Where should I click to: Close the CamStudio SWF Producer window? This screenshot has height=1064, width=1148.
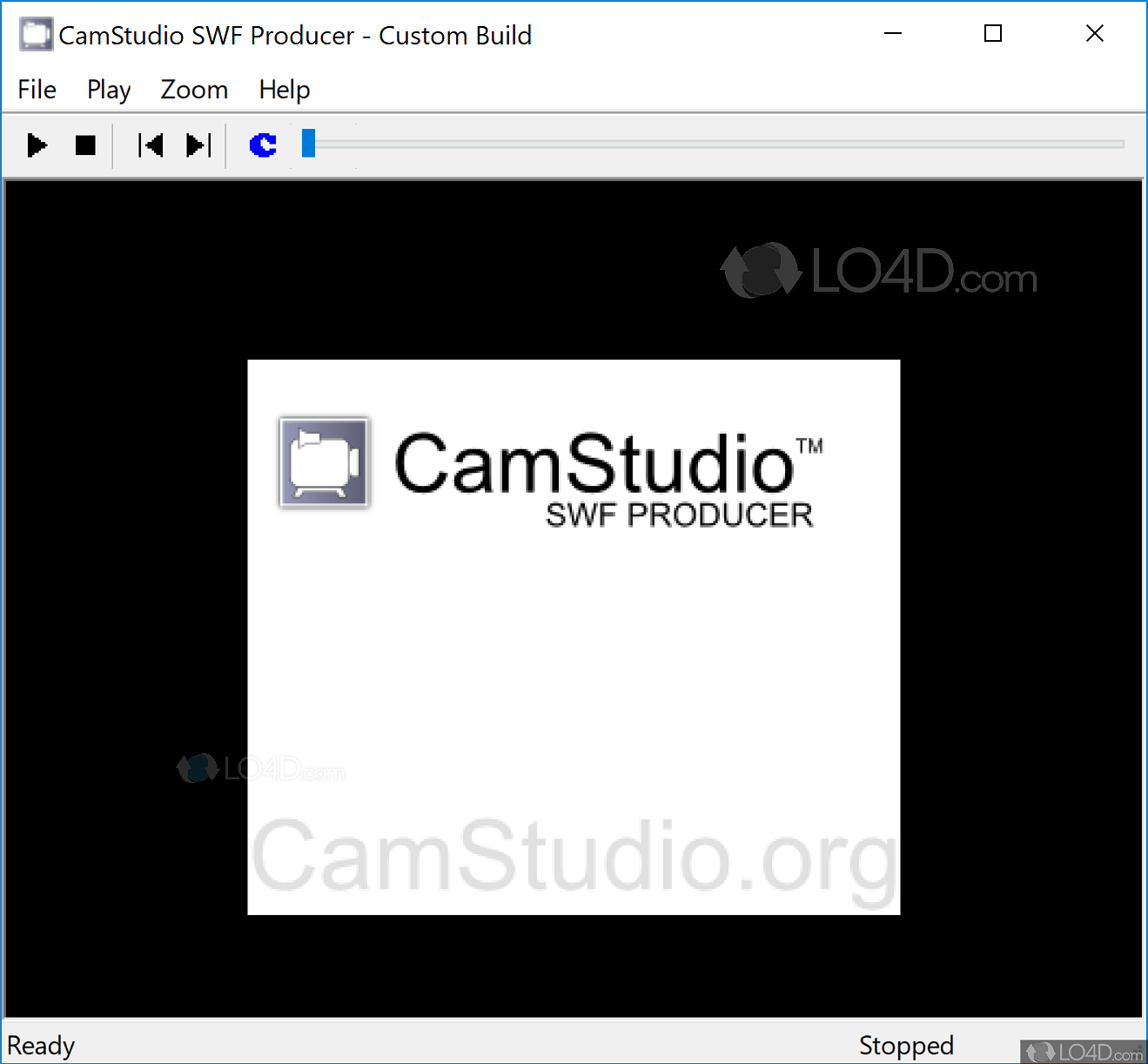tap(1095, 34)
